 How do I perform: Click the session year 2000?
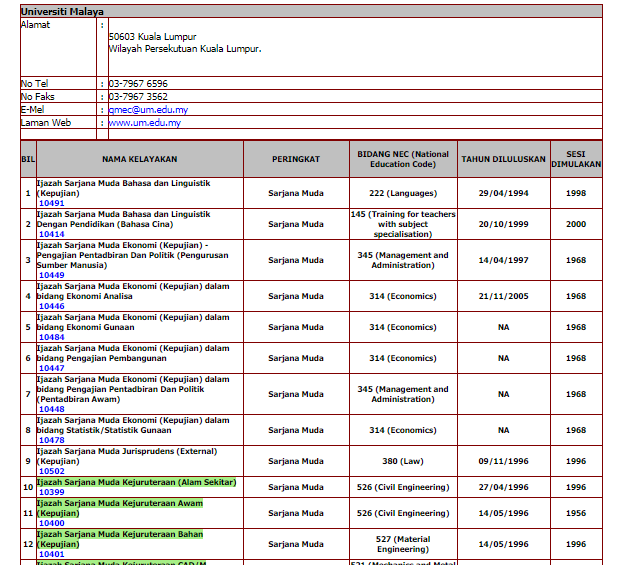click(x=576, y=224)
